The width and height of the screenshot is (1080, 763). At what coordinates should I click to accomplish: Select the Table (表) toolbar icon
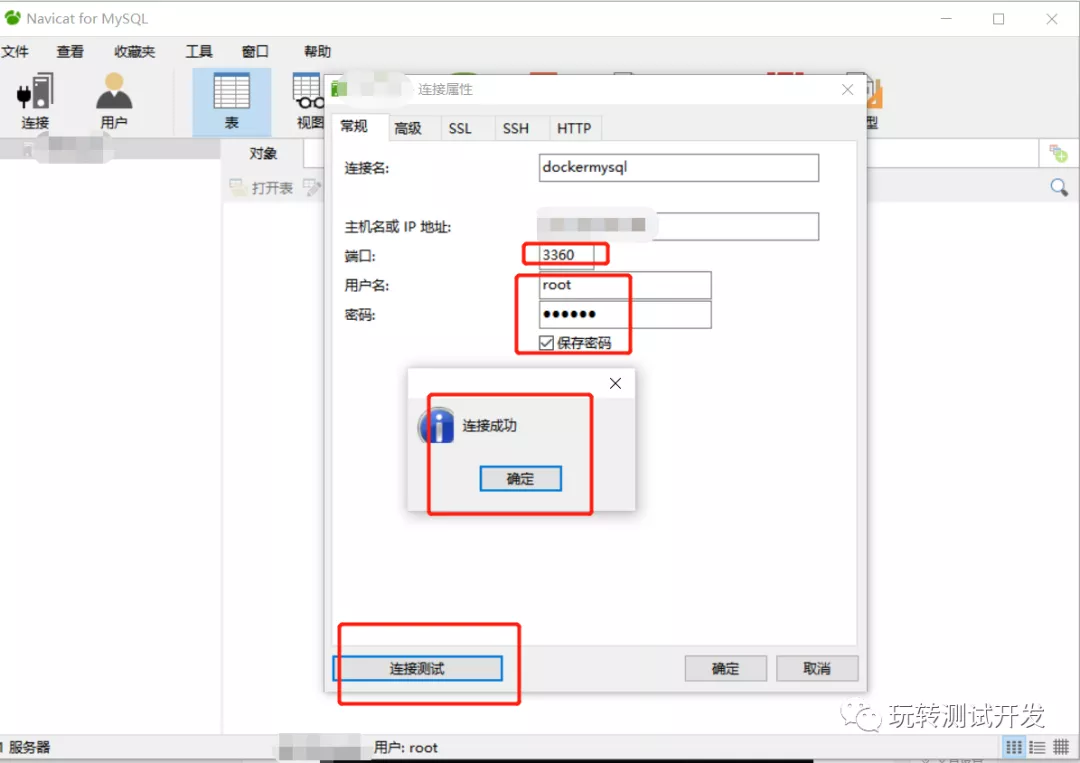click(x=231, y=101)
